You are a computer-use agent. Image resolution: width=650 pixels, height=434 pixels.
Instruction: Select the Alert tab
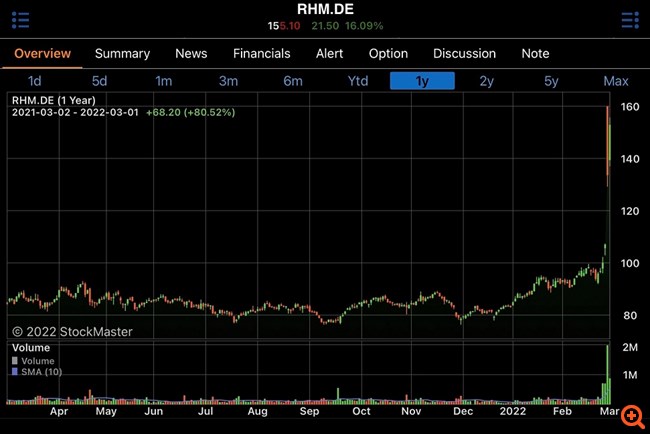329,53
